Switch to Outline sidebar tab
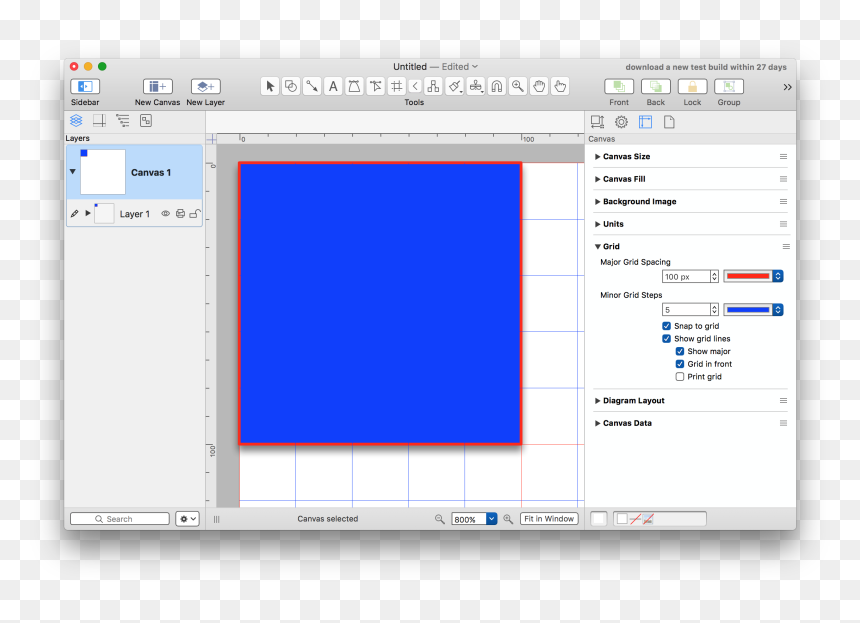The height and width of the screenshot is (623, 860). click(123, 120)
